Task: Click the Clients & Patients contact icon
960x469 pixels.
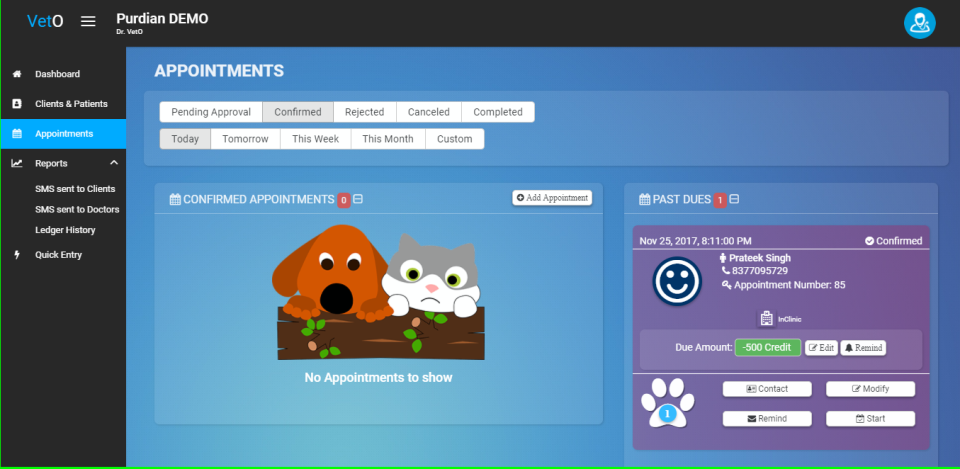Action: pos(17,104)
